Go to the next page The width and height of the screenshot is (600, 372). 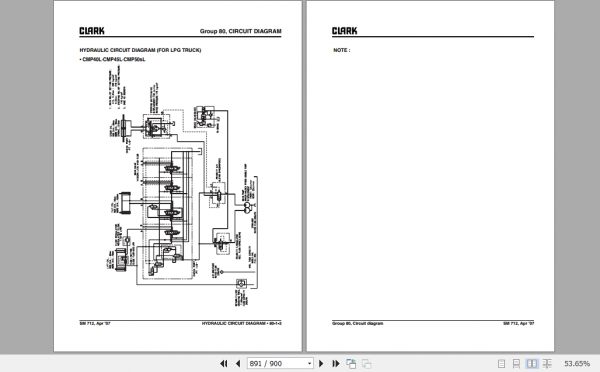(x=321, y=363)
